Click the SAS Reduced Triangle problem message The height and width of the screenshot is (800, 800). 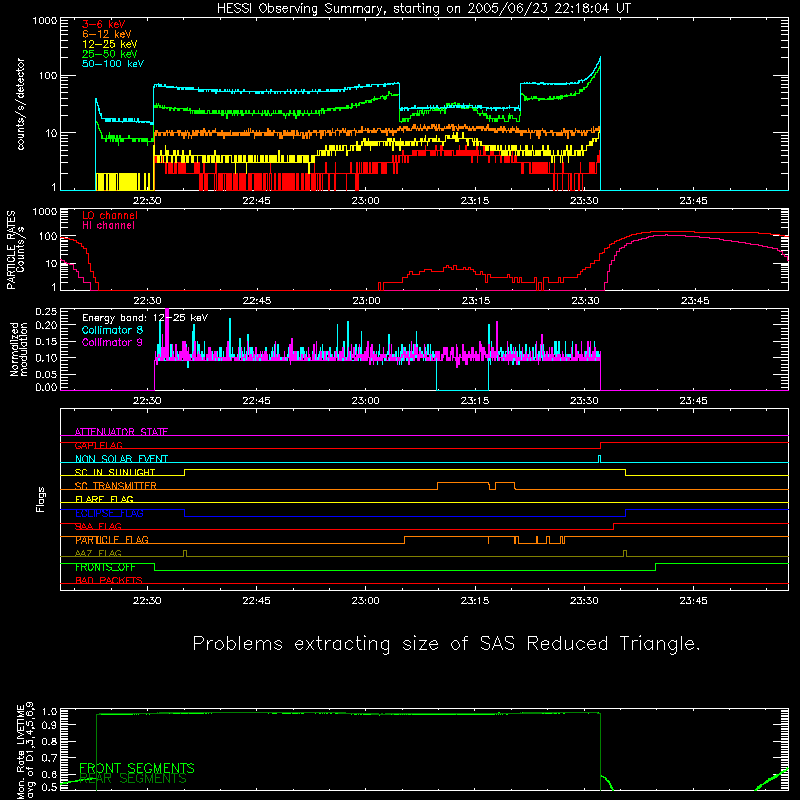pos(446,644)
